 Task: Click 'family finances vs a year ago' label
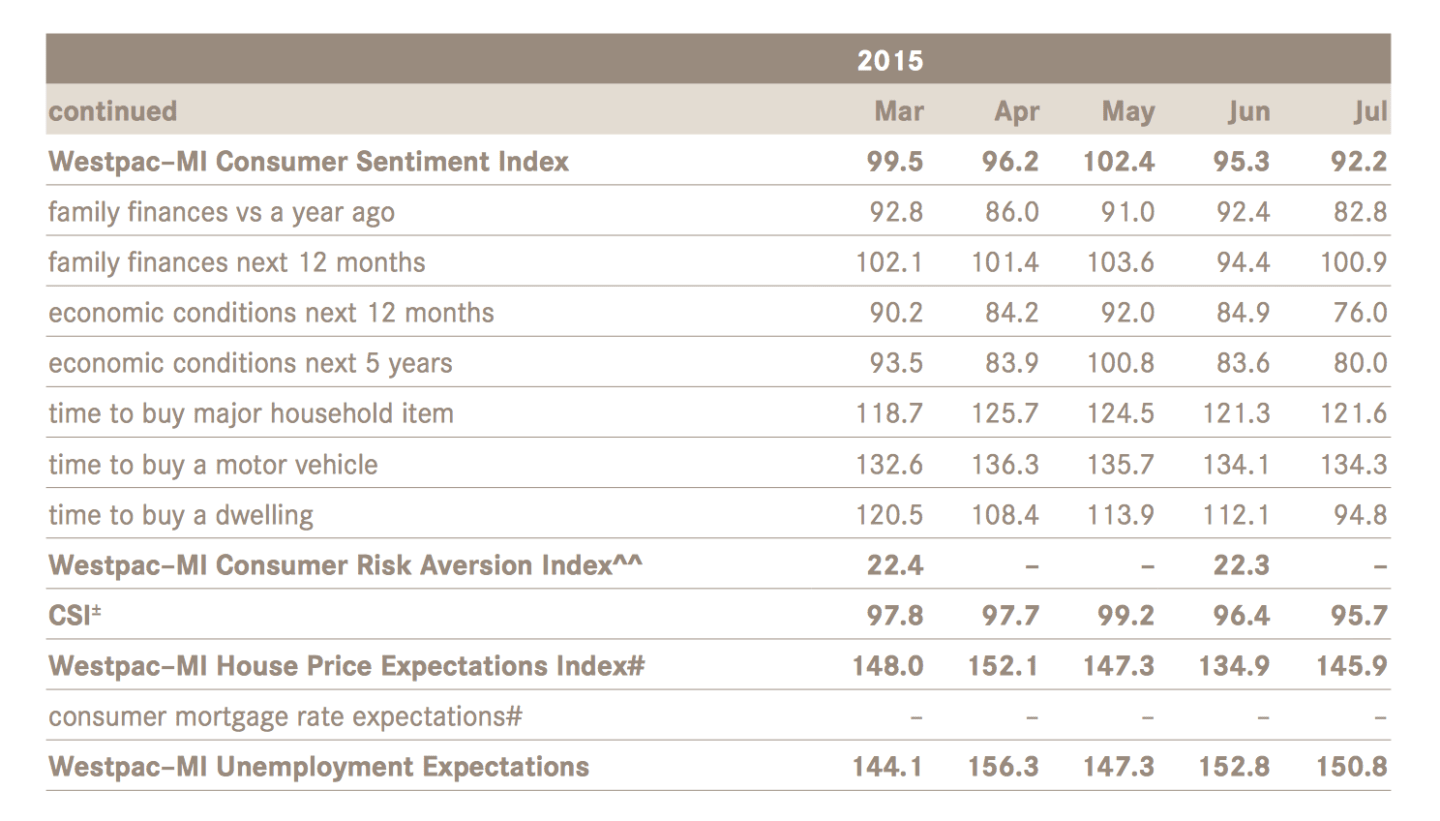[x=221, y=212]
